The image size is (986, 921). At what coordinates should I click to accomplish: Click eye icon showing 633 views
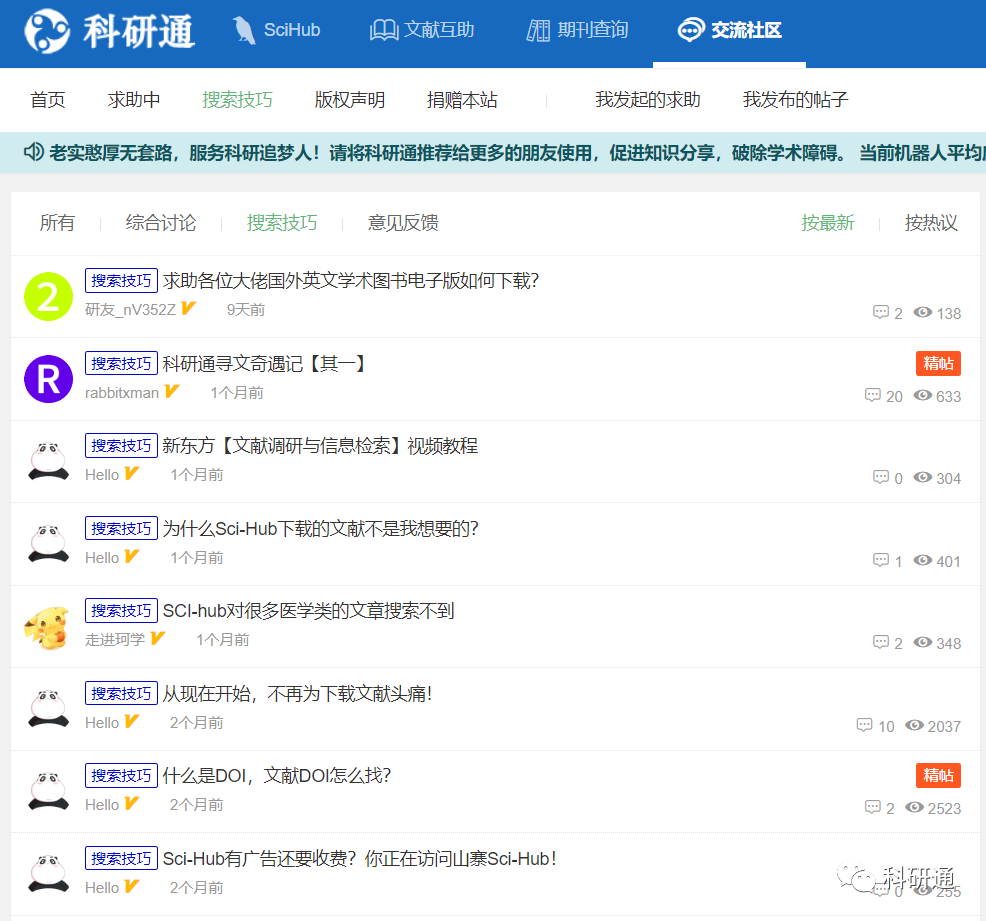coord(922,395)
